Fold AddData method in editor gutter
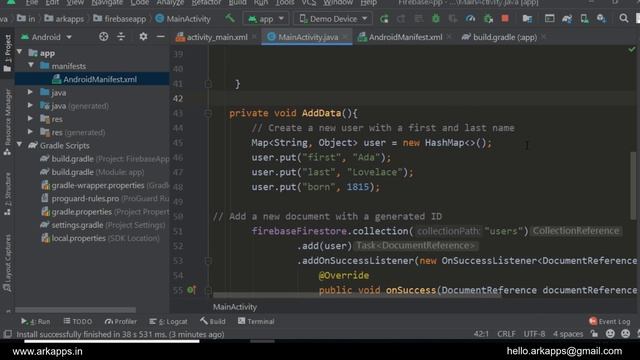640x360 pixels. click(208, 113)
